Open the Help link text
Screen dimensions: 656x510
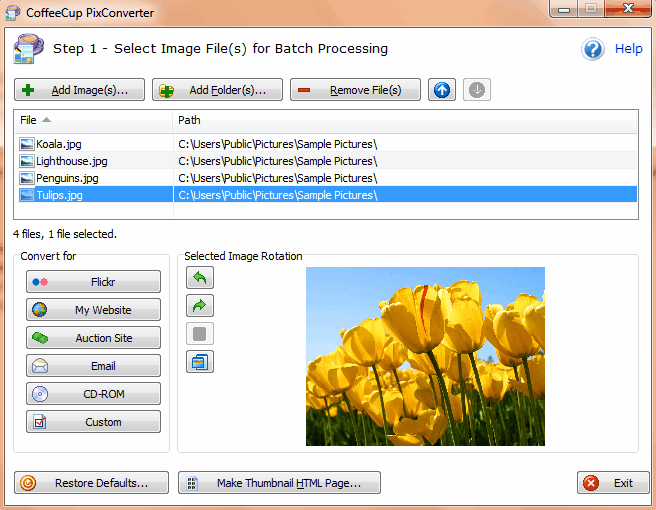pyautogui.click(x=628, y=49)
